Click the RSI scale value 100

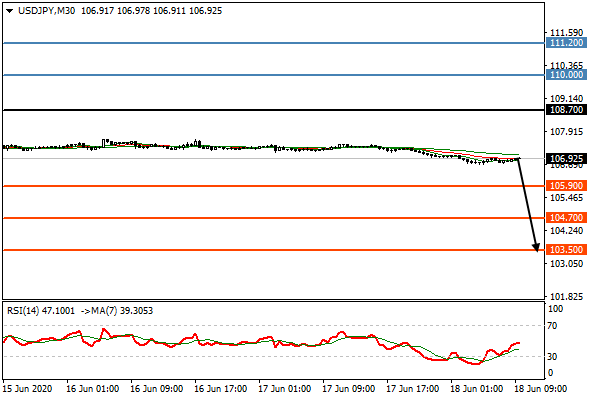point(555,309)
